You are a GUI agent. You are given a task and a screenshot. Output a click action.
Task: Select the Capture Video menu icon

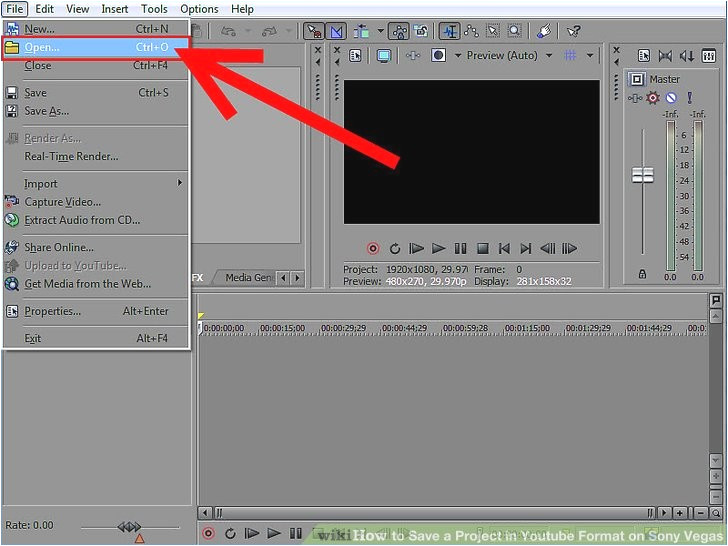(x=12, y=202)
